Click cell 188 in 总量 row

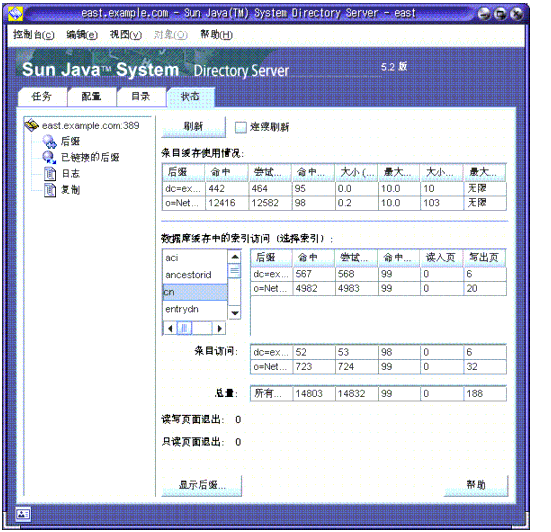point(485,394)
